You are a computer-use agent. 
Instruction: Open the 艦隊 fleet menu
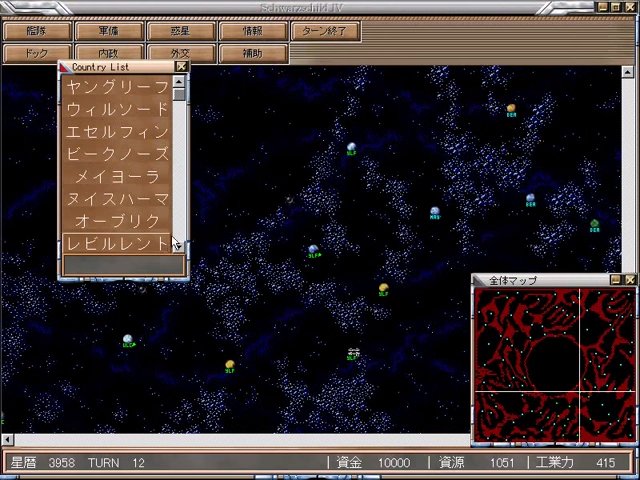click(37, 31)
